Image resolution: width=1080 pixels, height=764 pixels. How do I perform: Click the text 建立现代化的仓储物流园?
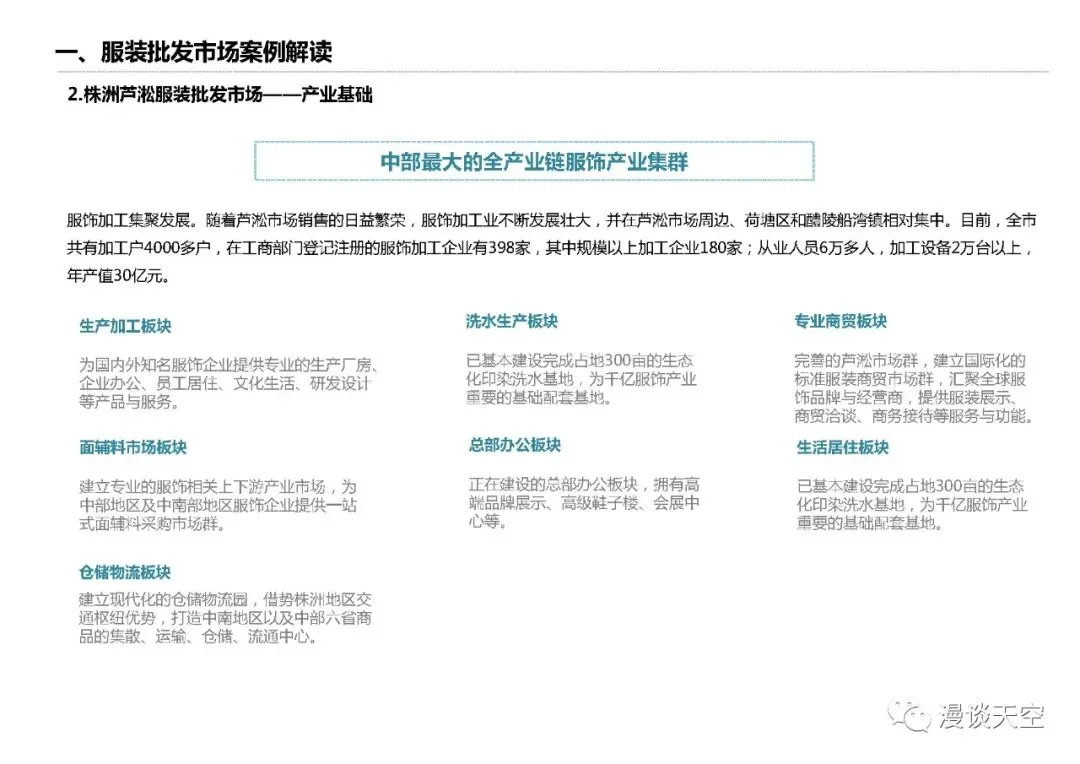tap(163, 599)
